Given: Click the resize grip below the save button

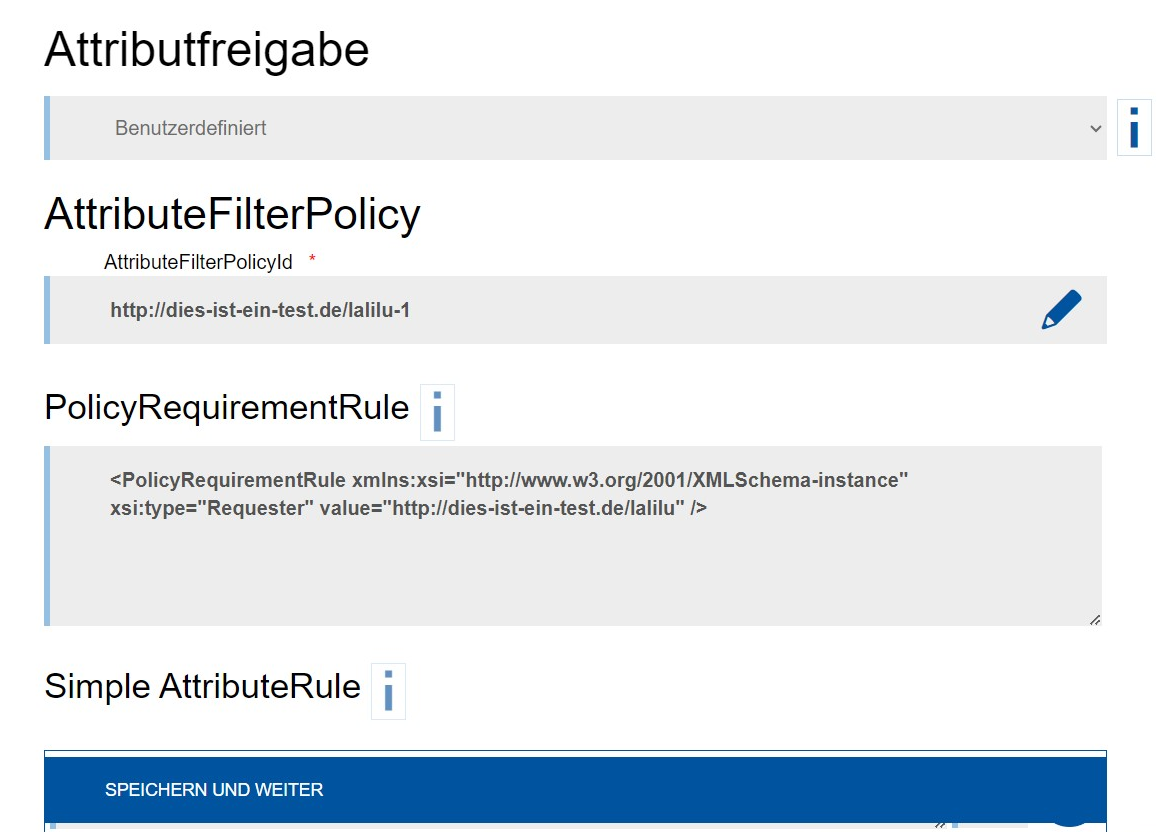Looking at the screenshot, I should pos(938,826).
